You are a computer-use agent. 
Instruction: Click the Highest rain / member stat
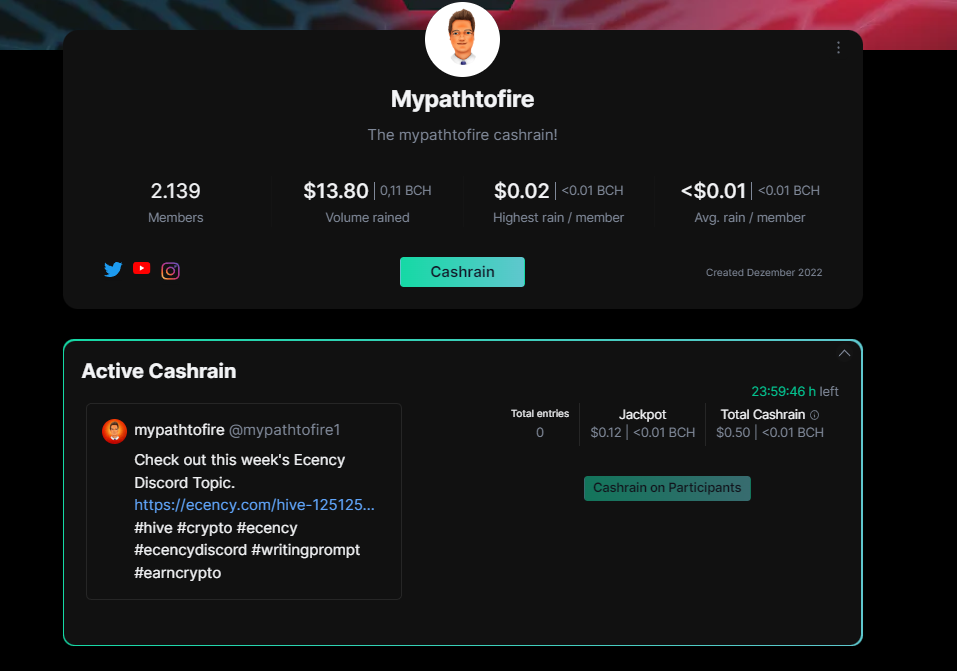558,203
